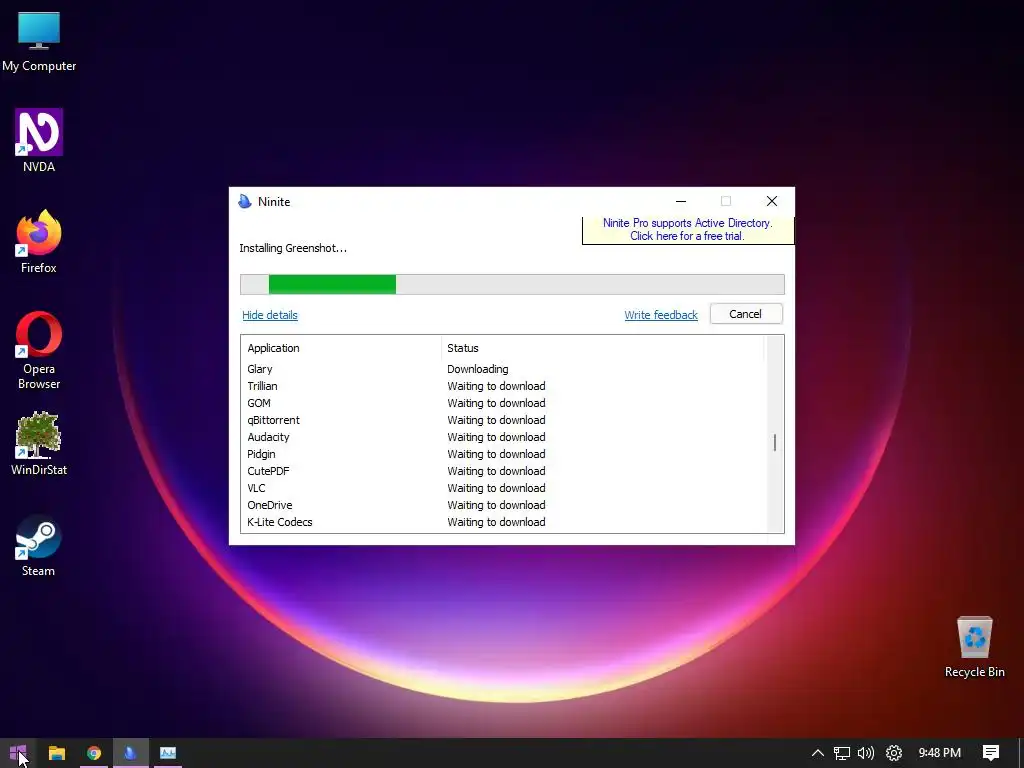Viewport: 1024px width, 768px height.
Task: Open File Explorer from the taskbar
Action: pos(57,753)
